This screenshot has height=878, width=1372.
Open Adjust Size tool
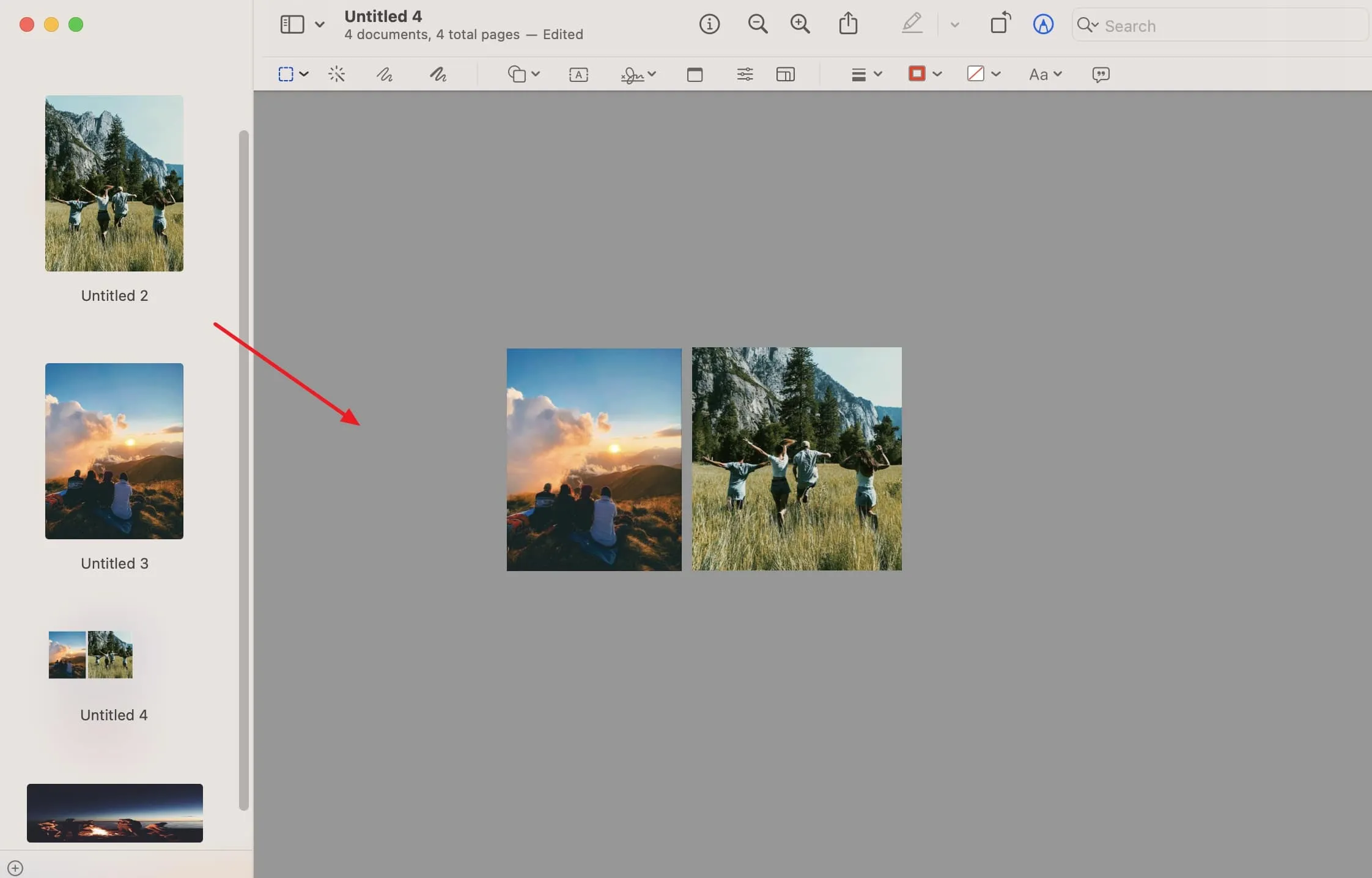(x=786, y=75)
